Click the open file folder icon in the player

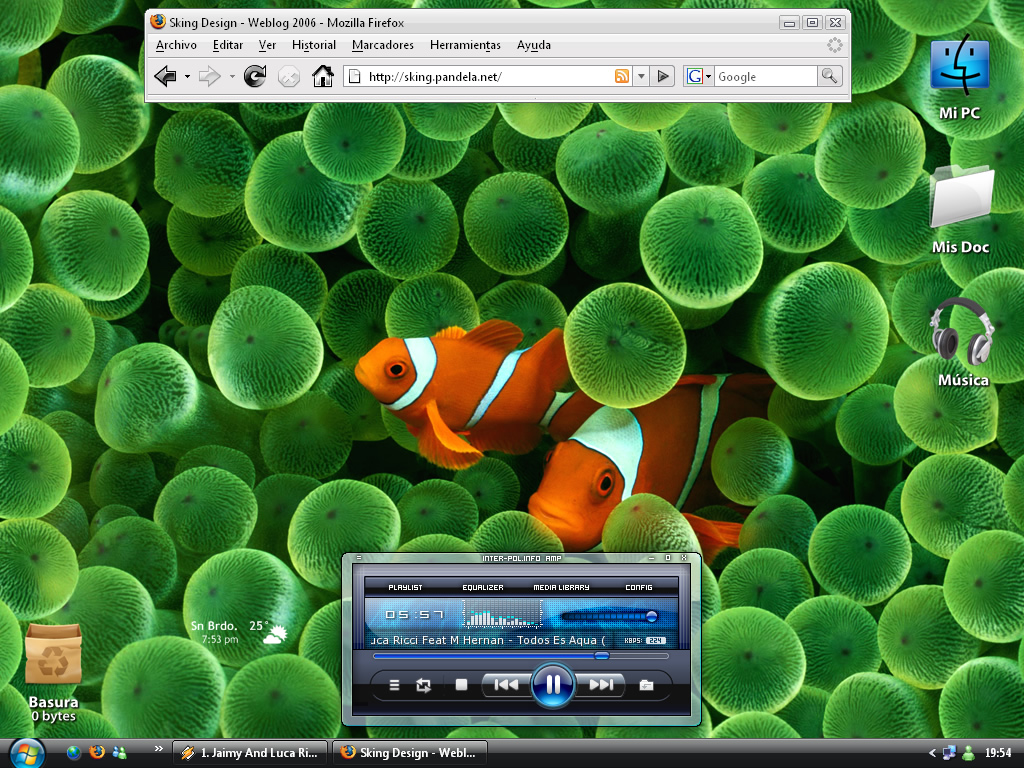pos(646,685)
